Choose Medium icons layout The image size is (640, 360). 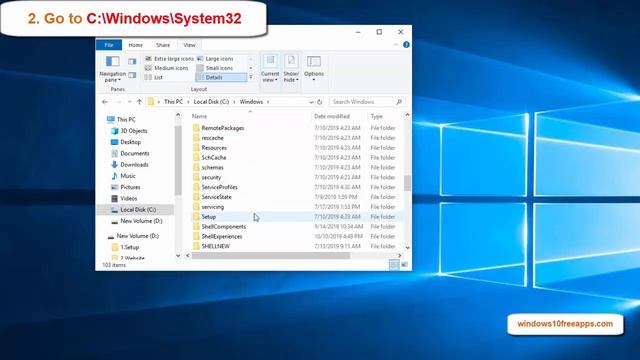(167, 68)
